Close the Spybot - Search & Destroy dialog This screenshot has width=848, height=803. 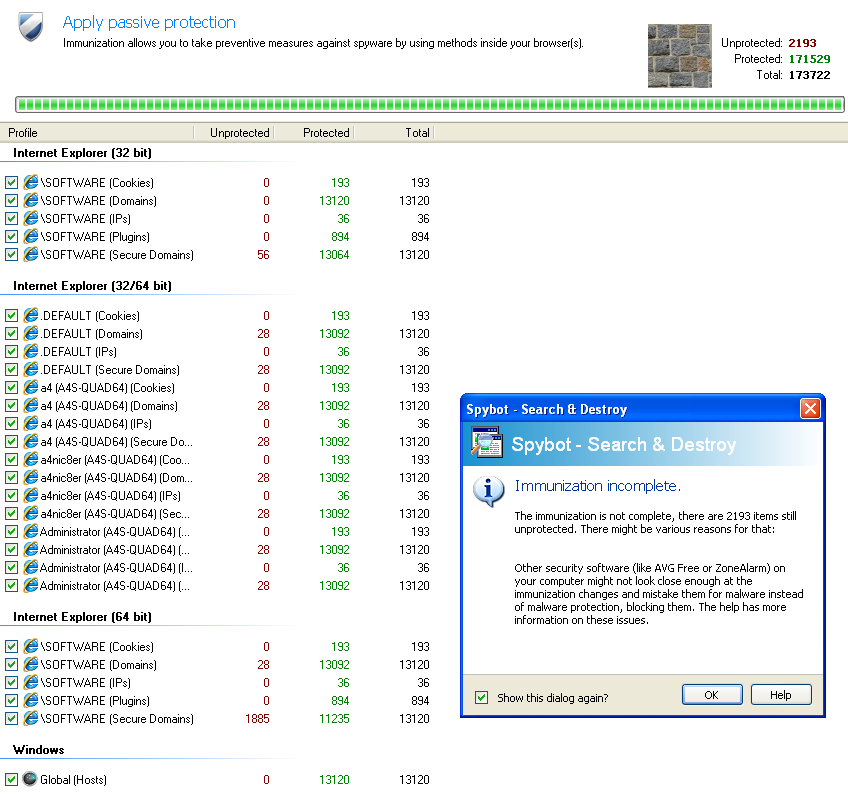(810, 409)
